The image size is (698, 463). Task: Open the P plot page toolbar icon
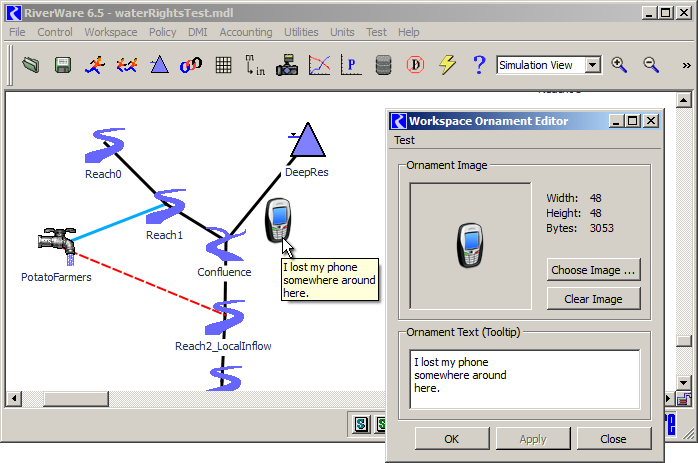(351, 65)
